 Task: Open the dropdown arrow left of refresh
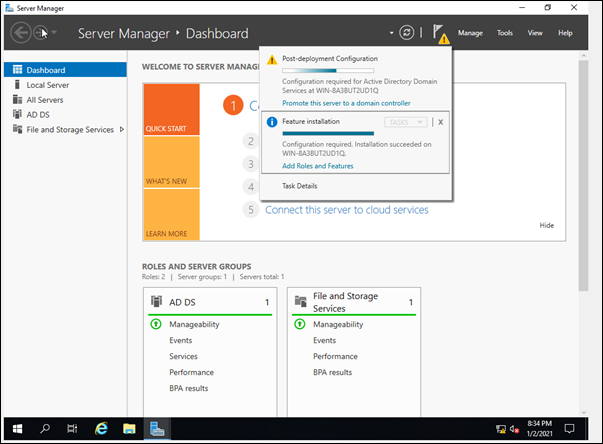pyautogui.click(x=391, y=33)
